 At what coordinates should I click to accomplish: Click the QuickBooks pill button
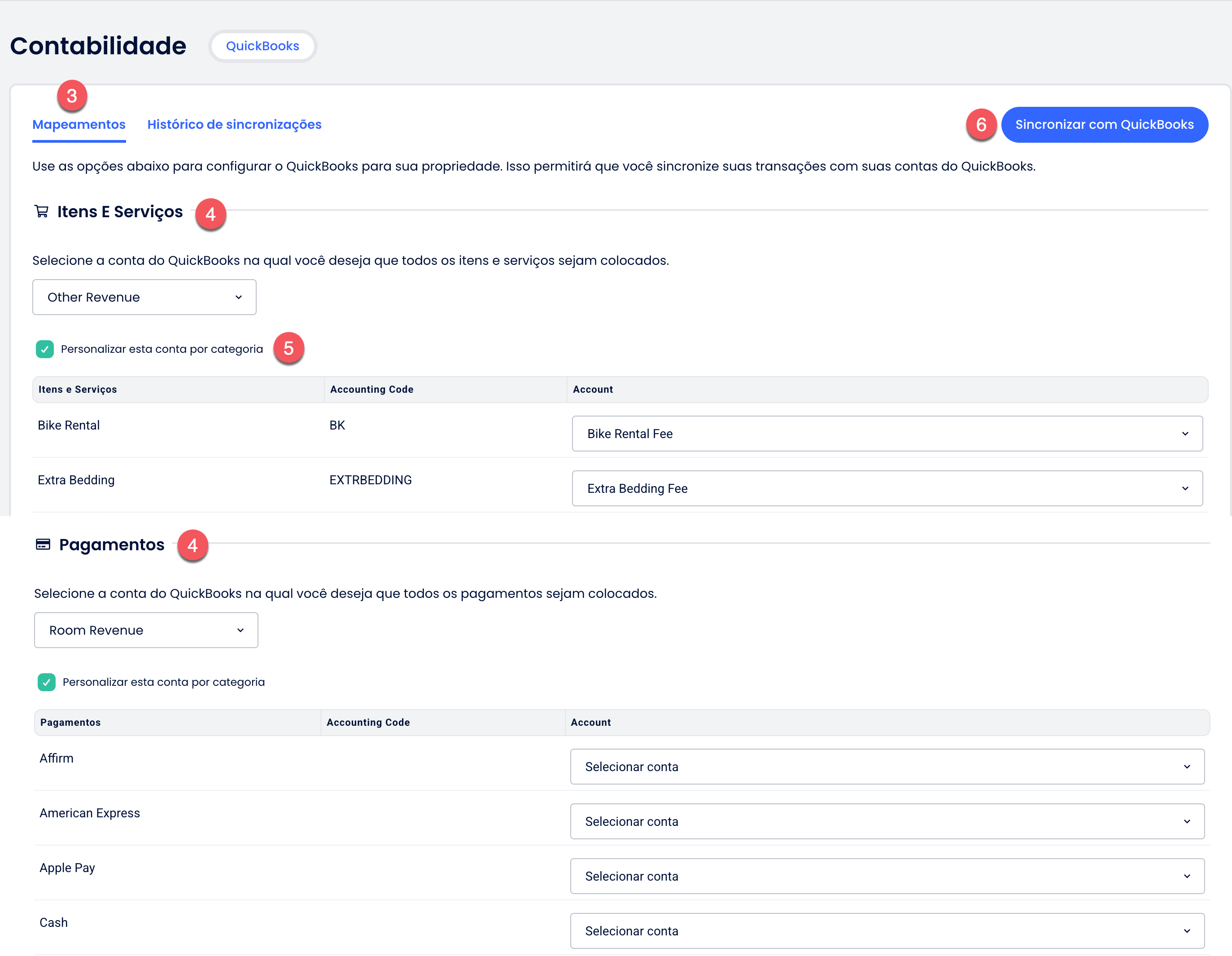[263, 46]
